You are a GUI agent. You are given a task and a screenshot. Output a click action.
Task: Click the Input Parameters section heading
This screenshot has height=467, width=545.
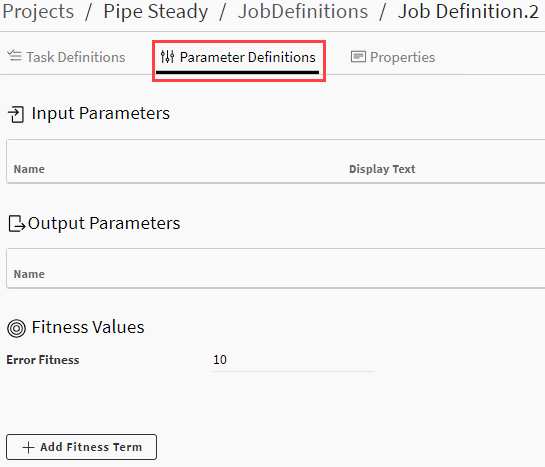coord(100,114)
